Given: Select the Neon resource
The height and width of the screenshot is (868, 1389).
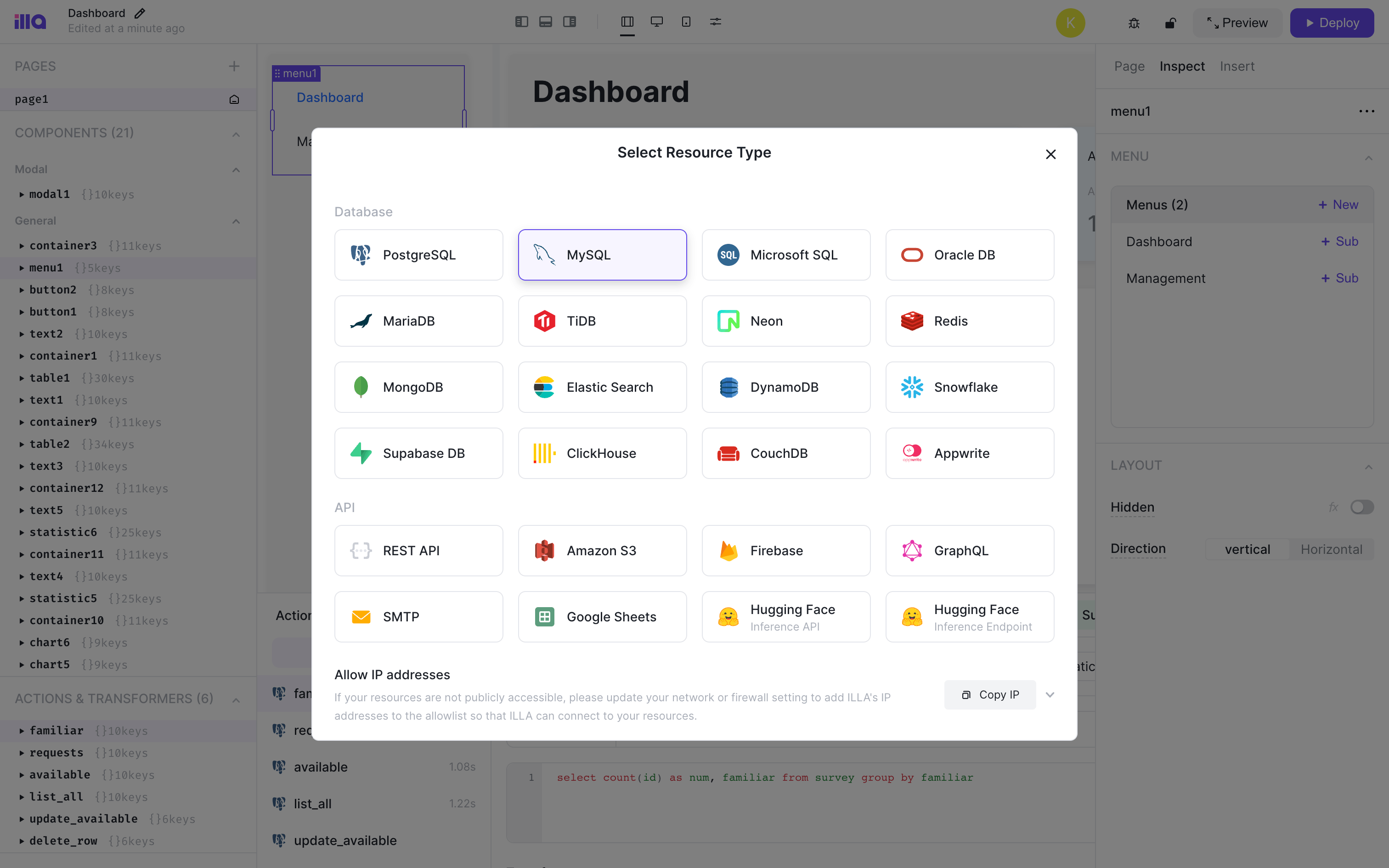Looking at the screenshot, I should click(x=786, y=321).
